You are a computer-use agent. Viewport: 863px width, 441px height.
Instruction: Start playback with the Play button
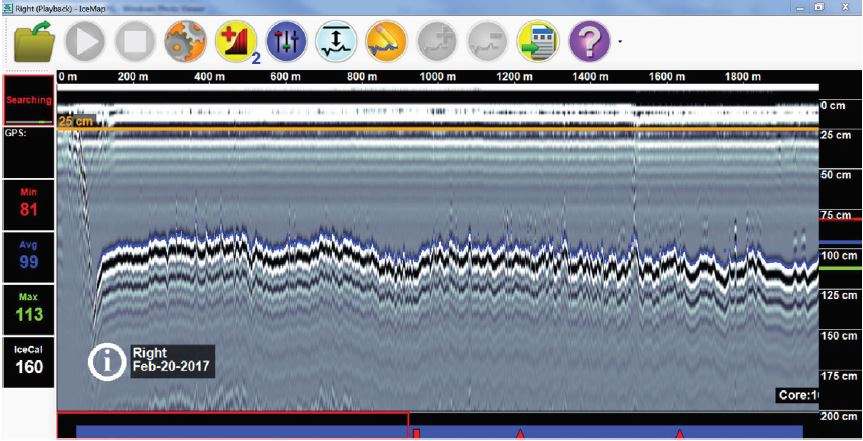click(x=85, y=42)
